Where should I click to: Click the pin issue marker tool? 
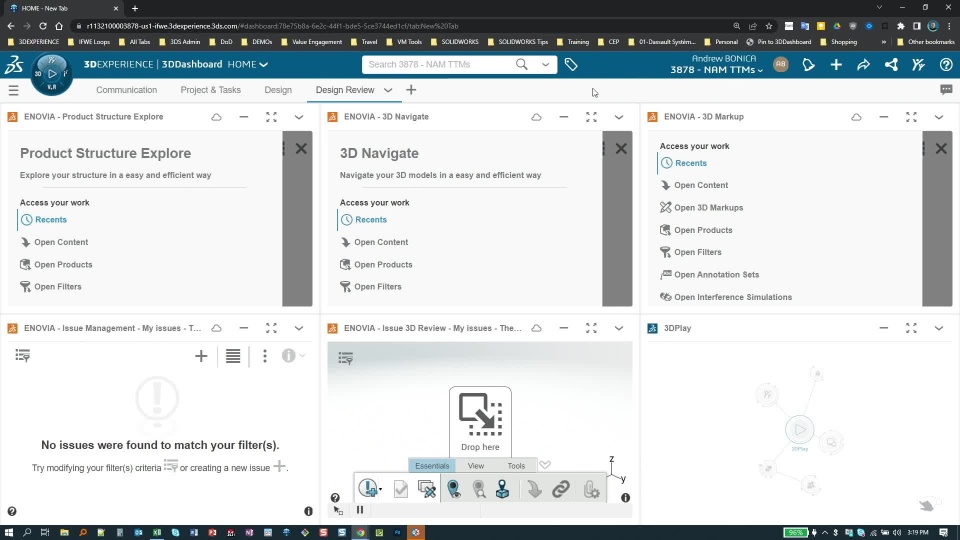coord(453,489)
